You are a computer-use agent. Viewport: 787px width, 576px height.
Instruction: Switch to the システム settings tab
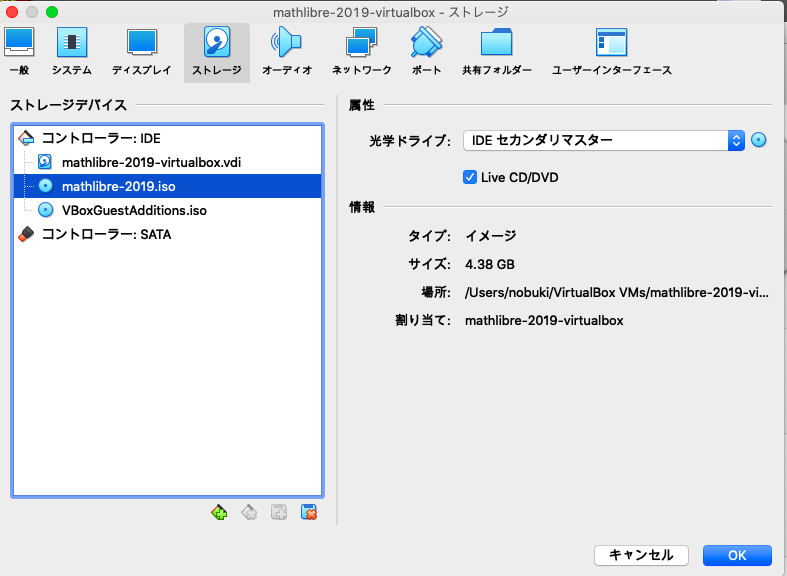click(x=72, y=52)
